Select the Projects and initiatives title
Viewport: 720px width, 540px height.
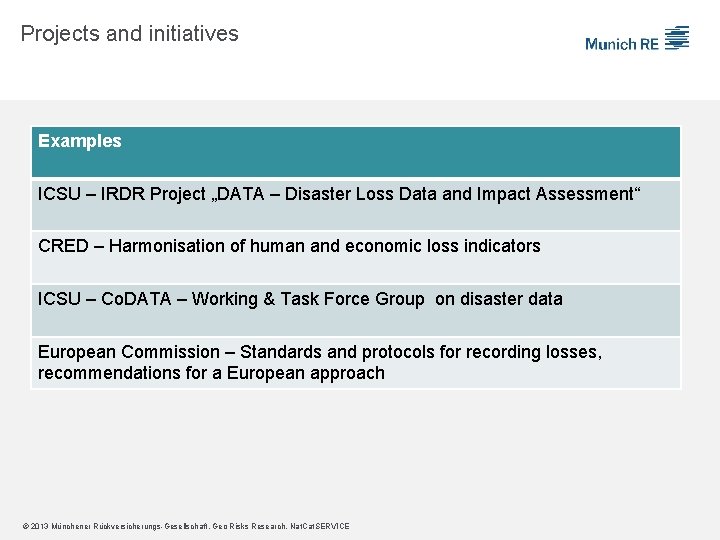pos(129,34)
